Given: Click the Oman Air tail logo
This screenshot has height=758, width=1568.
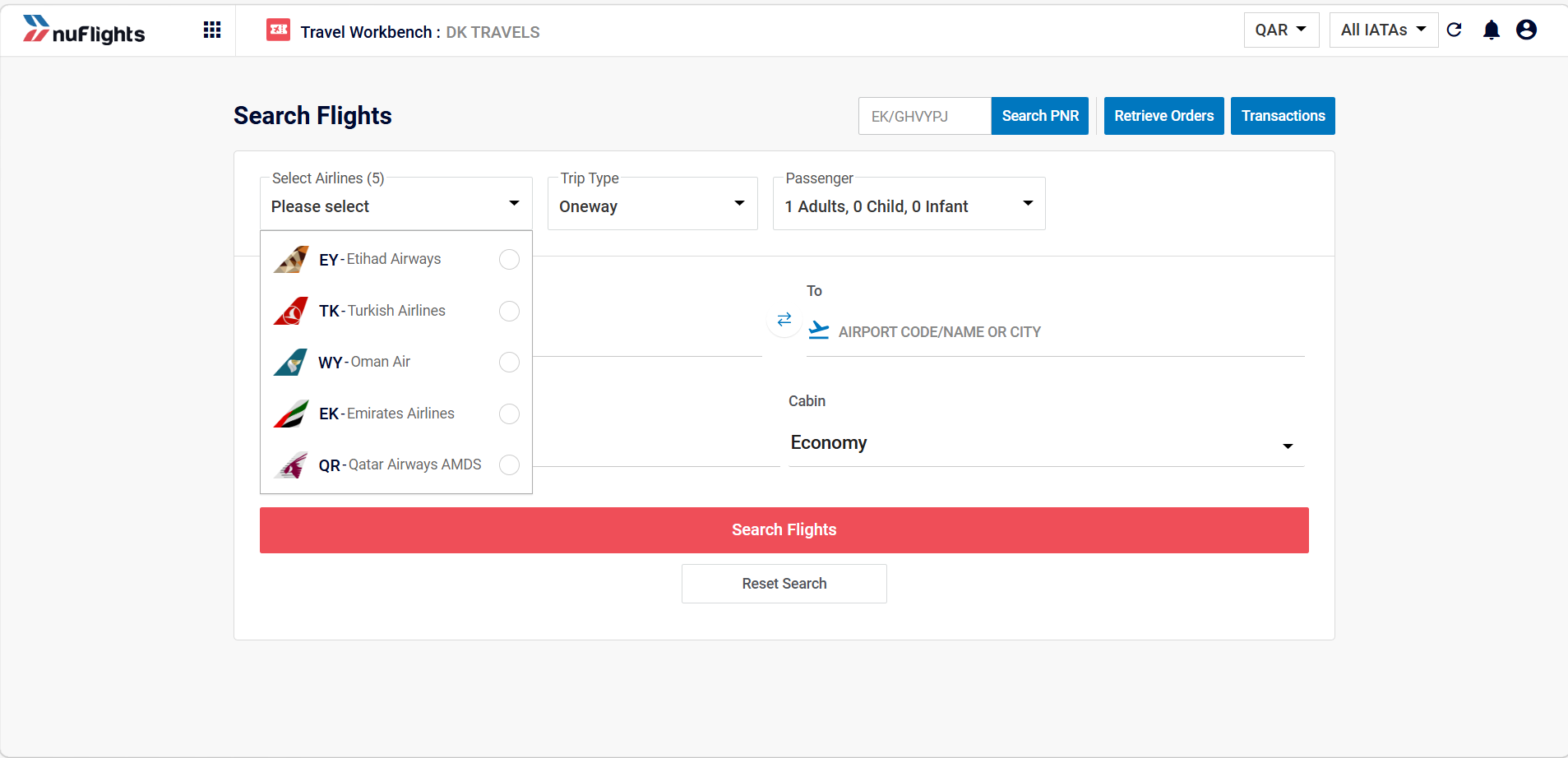Looking at the screenshot, I should (x=291, y=362).
